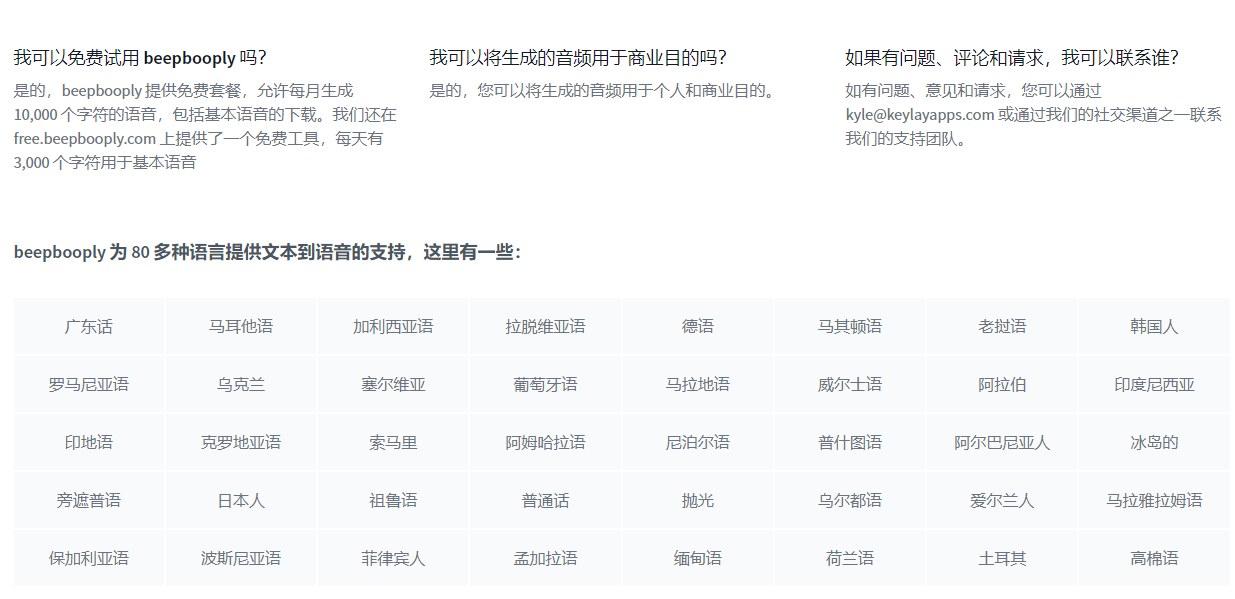Click the 罗马尼亚语 cell
This screenshot has width=1235, height=599.
89,384
